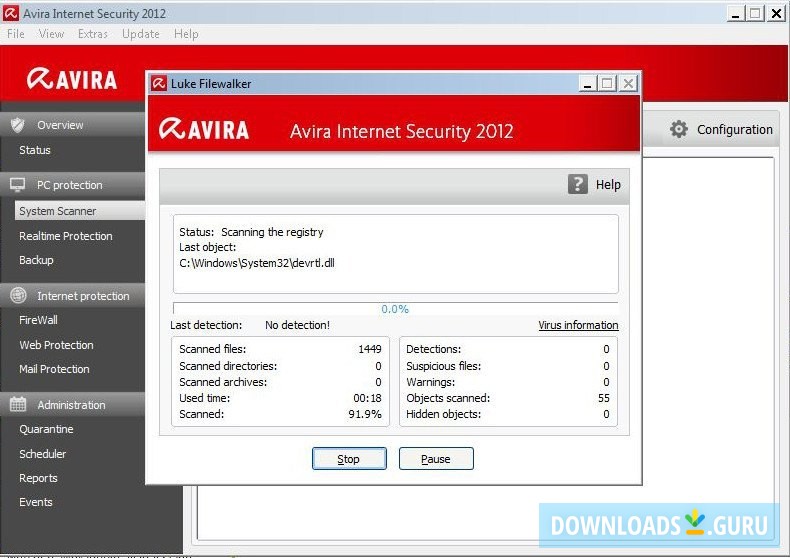Open FireWall in the sidebar

(x=38, y=320)
